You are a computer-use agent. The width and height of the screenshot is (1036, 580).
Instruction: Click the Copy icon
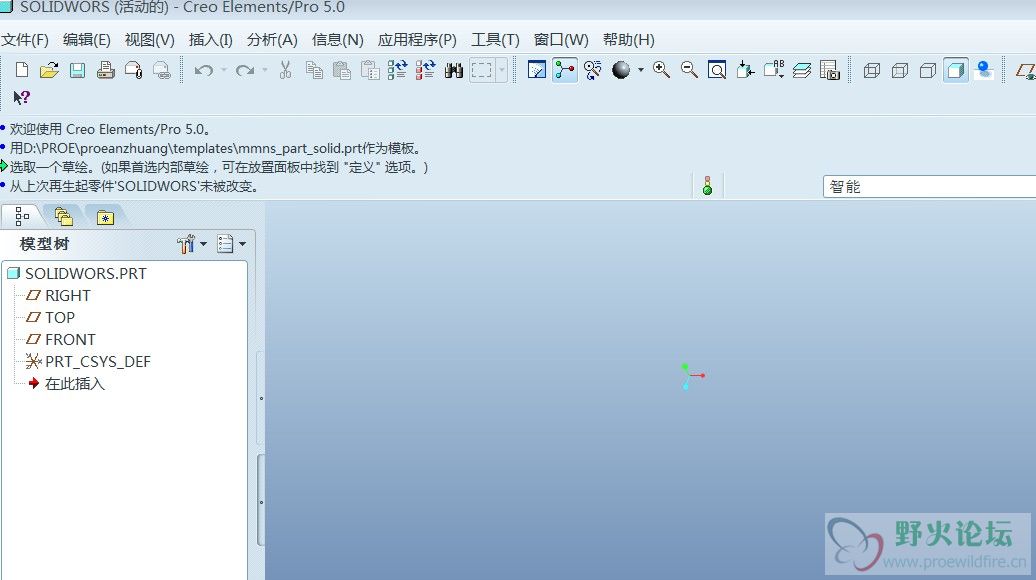coord(314,70)
